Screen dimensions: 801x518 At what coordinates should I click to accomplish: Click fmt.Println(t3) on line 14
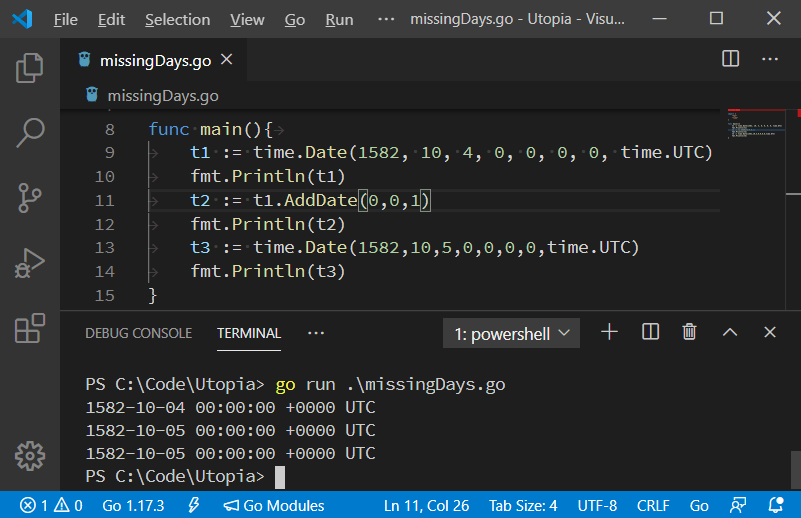point(268,271)
